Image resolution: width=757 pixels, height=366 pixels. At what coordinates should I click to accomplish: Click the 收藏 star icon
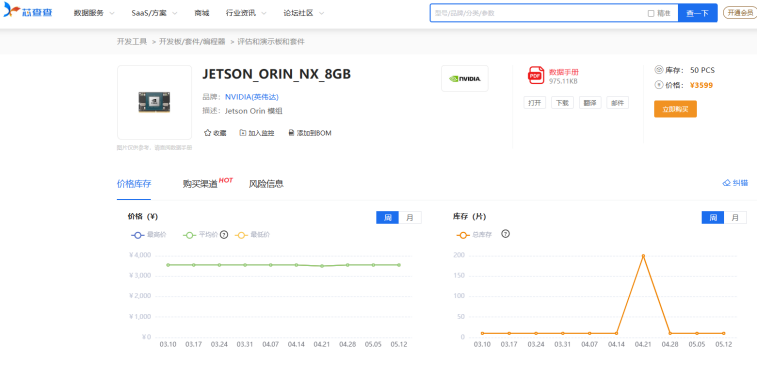coord(207,132)
